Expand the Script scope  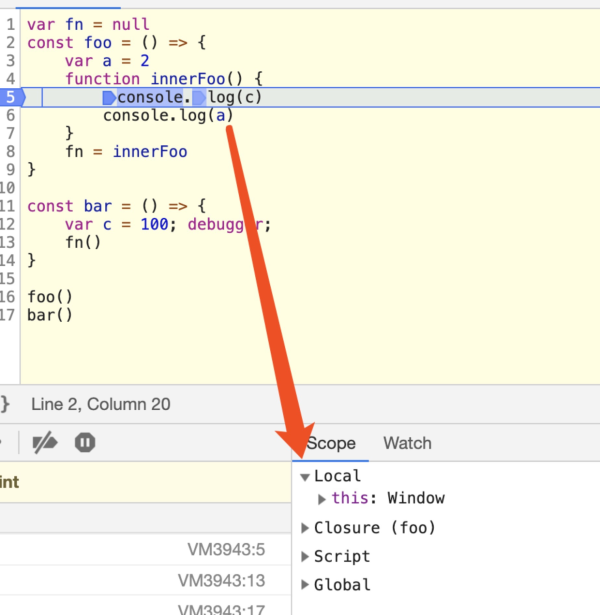(305, 557)
